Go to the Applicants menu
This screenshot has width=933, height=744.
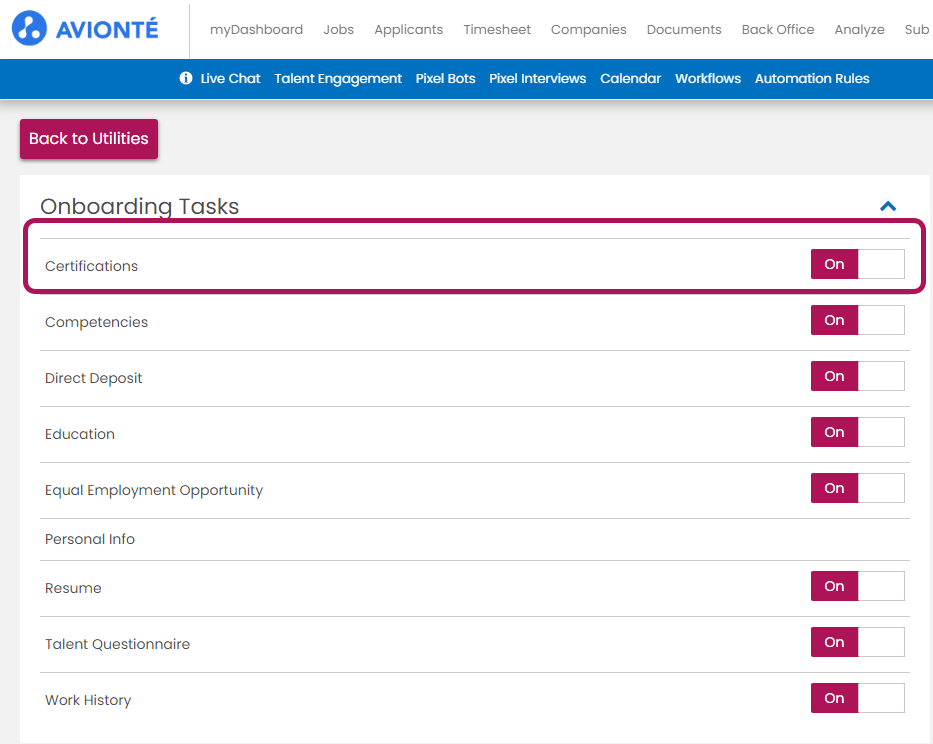point(408,30)
